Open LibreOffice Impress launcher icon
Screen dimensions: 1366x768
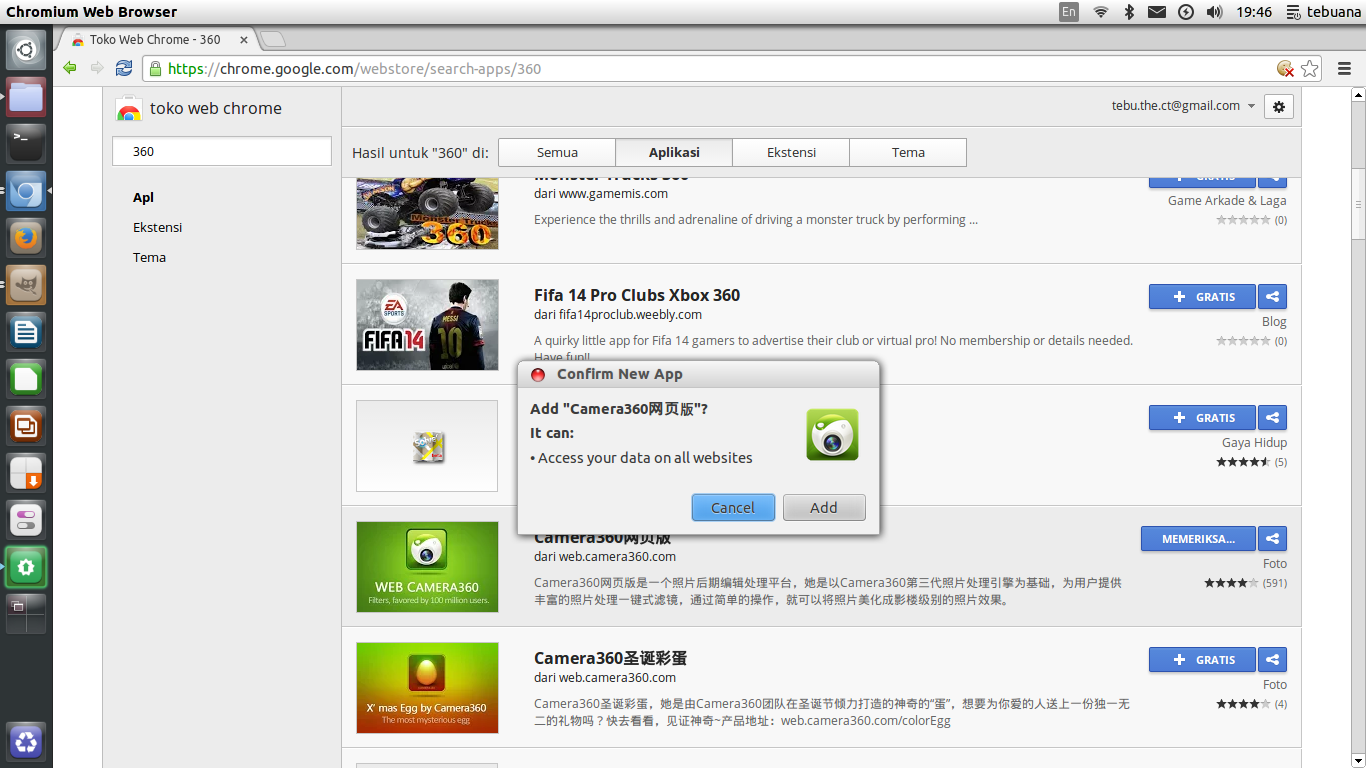coord(26,426)
